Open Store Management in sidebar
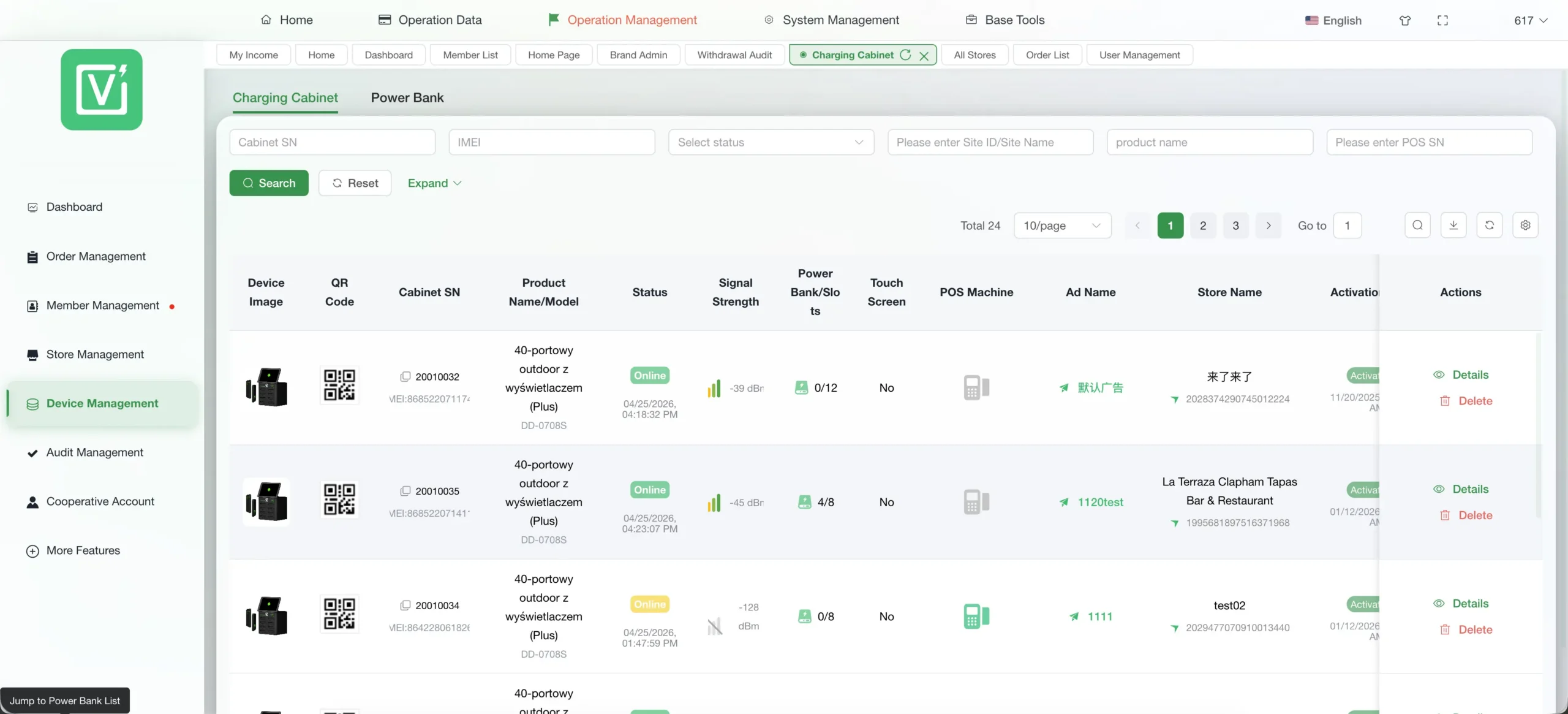Image resolution: width=1568 pixels, height=714 pixels. point(95,354)
